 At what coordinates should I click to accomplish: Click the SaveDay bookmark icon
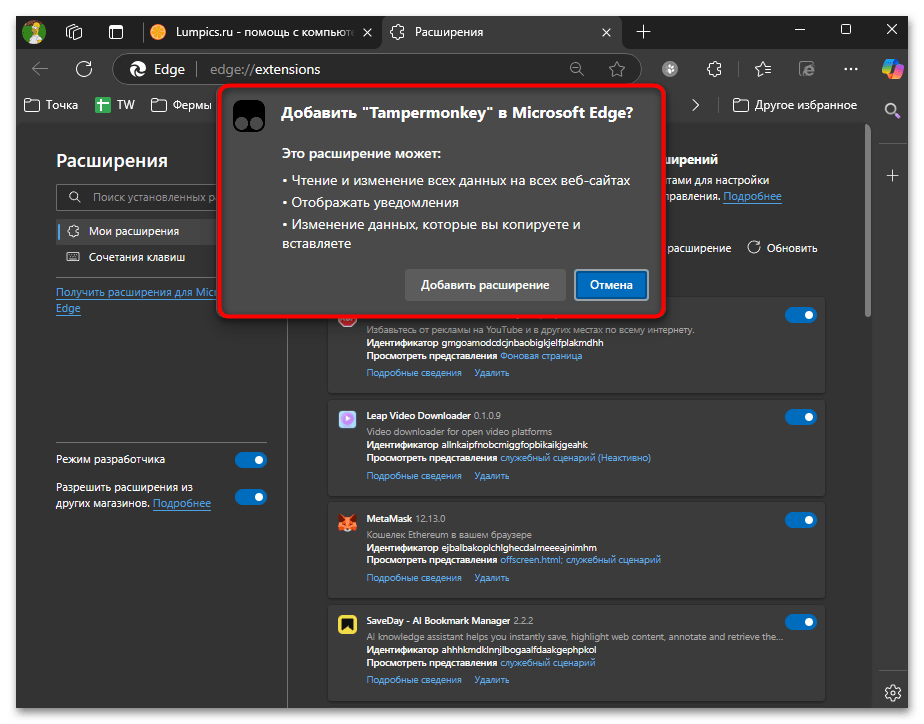pyautogui.click(x=347, y=624)
